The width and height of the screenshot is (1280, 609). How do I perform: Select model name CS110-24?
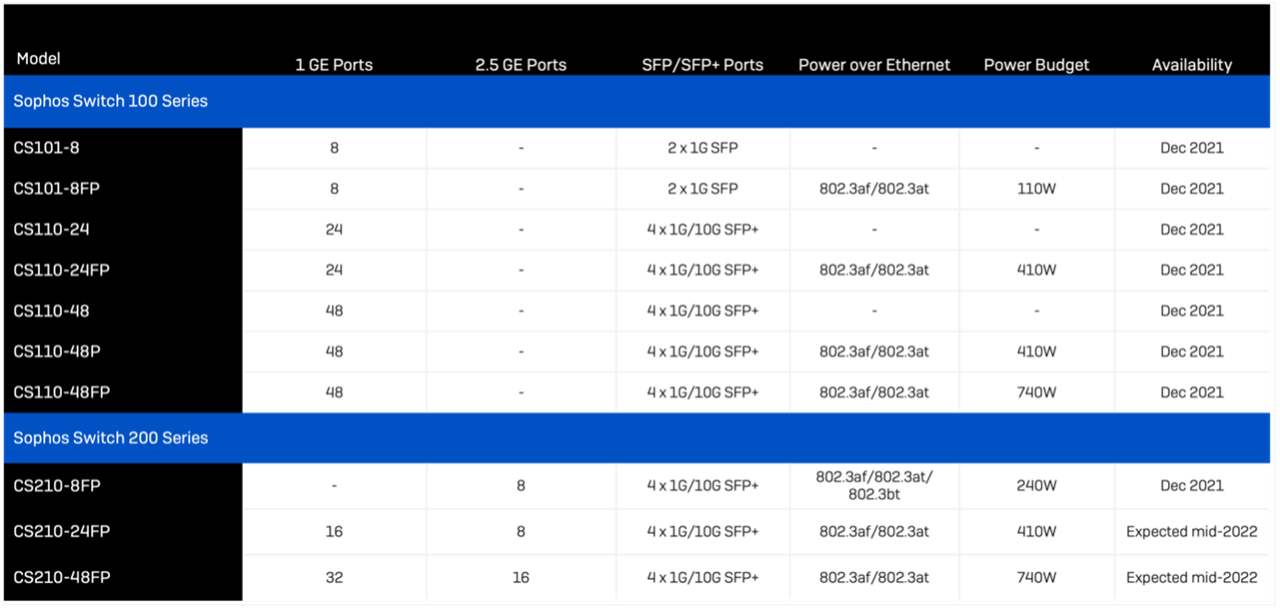click(51, 229)
